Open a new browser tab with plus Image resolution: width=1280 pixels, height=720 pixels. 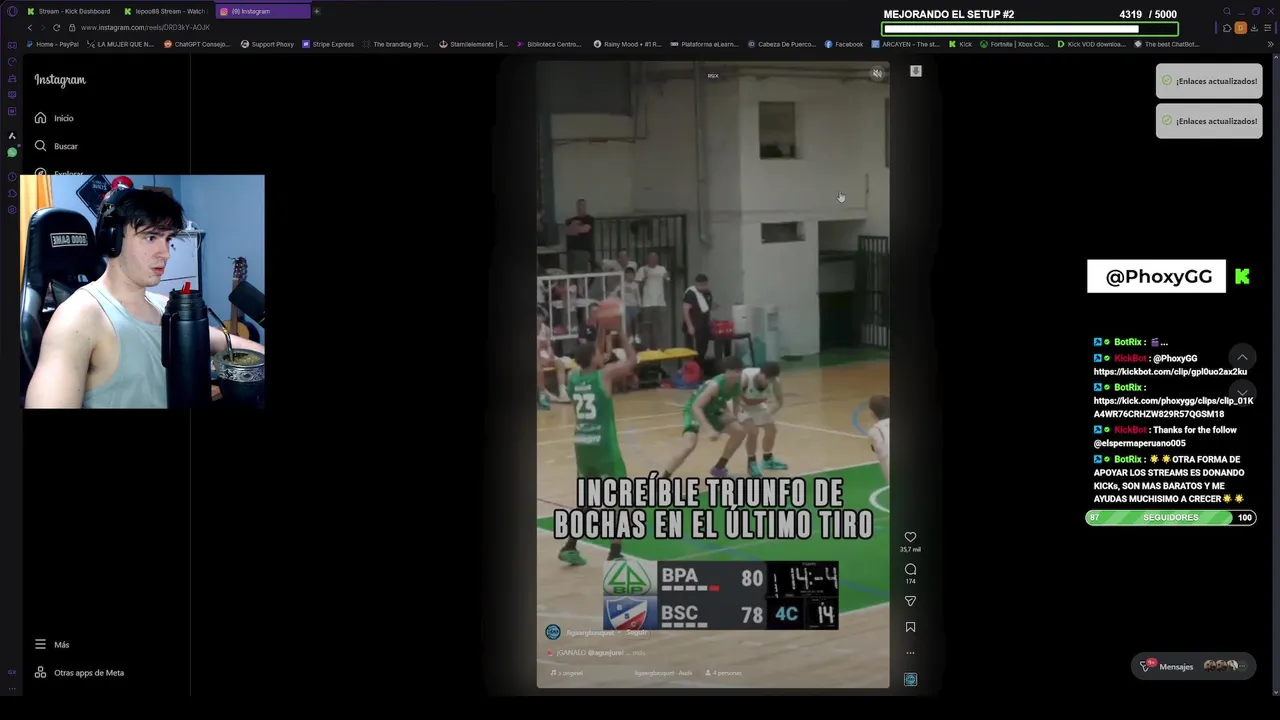click(317, 11)
